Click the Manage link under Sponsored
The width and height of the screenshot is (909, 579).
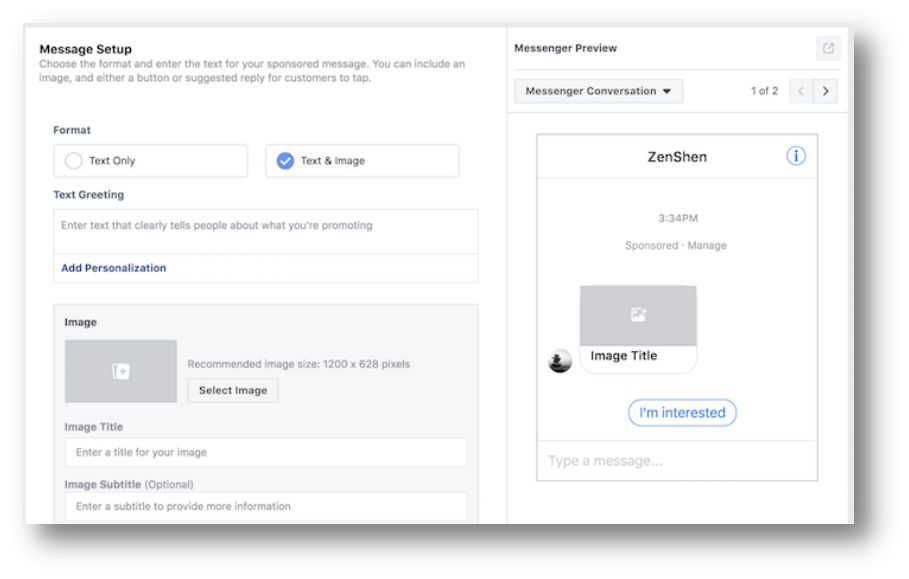point(707,245)
